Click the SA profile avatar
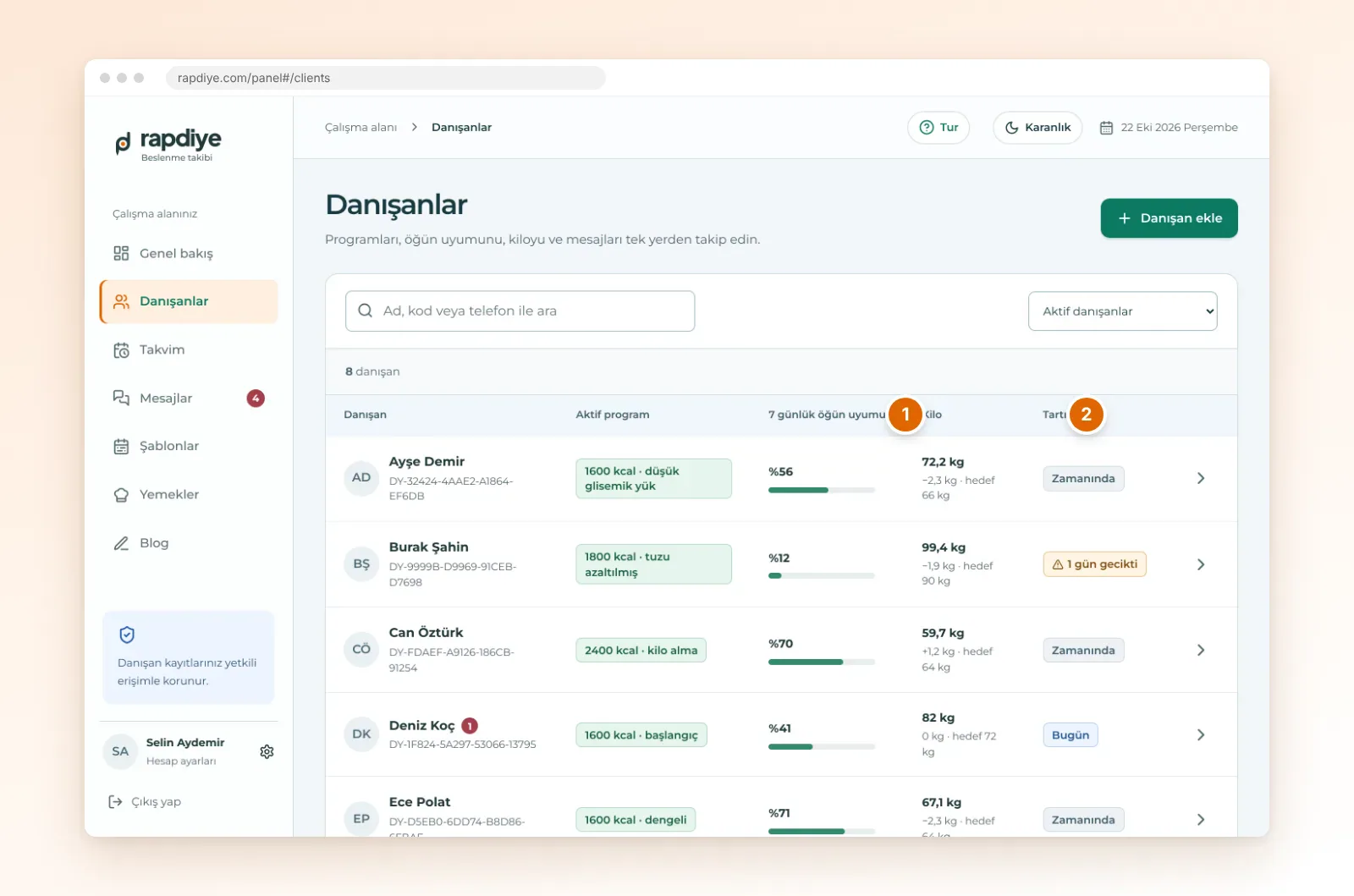This screenshot has height=896, width=1354. [x=120, y=751]
